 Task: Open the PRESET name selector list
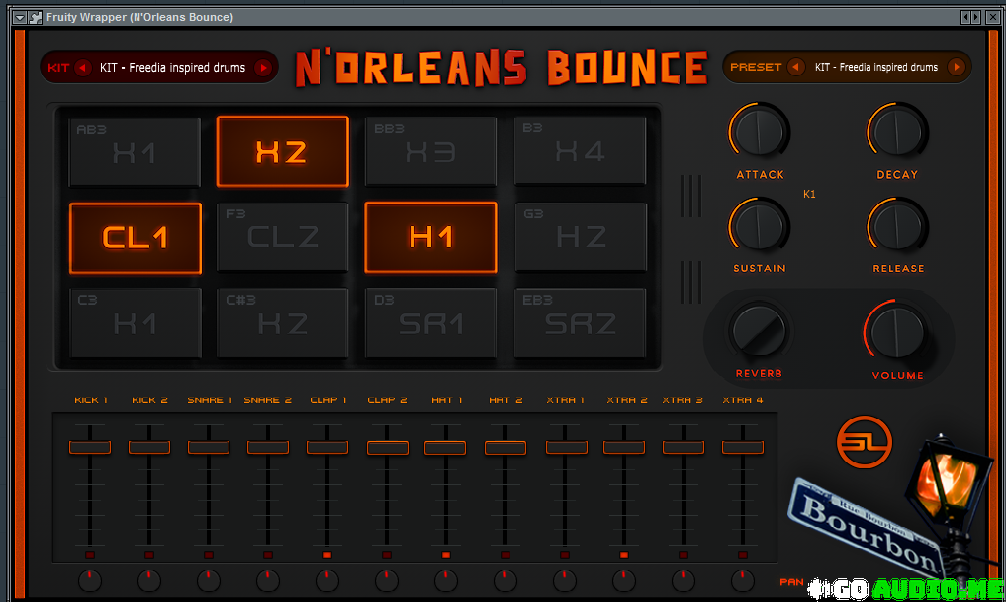(876, 67)
